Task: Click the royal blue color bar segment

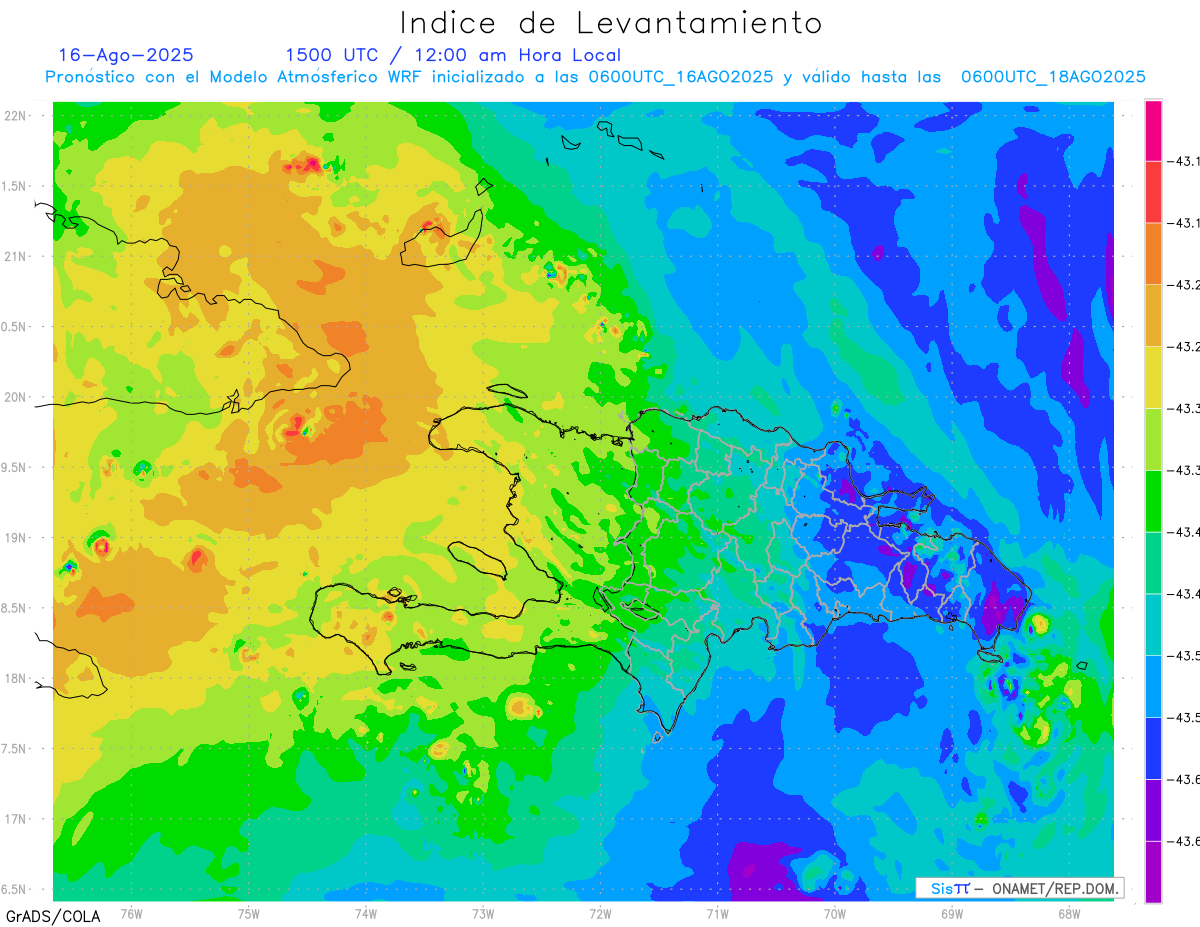Action: [1153, 748]
